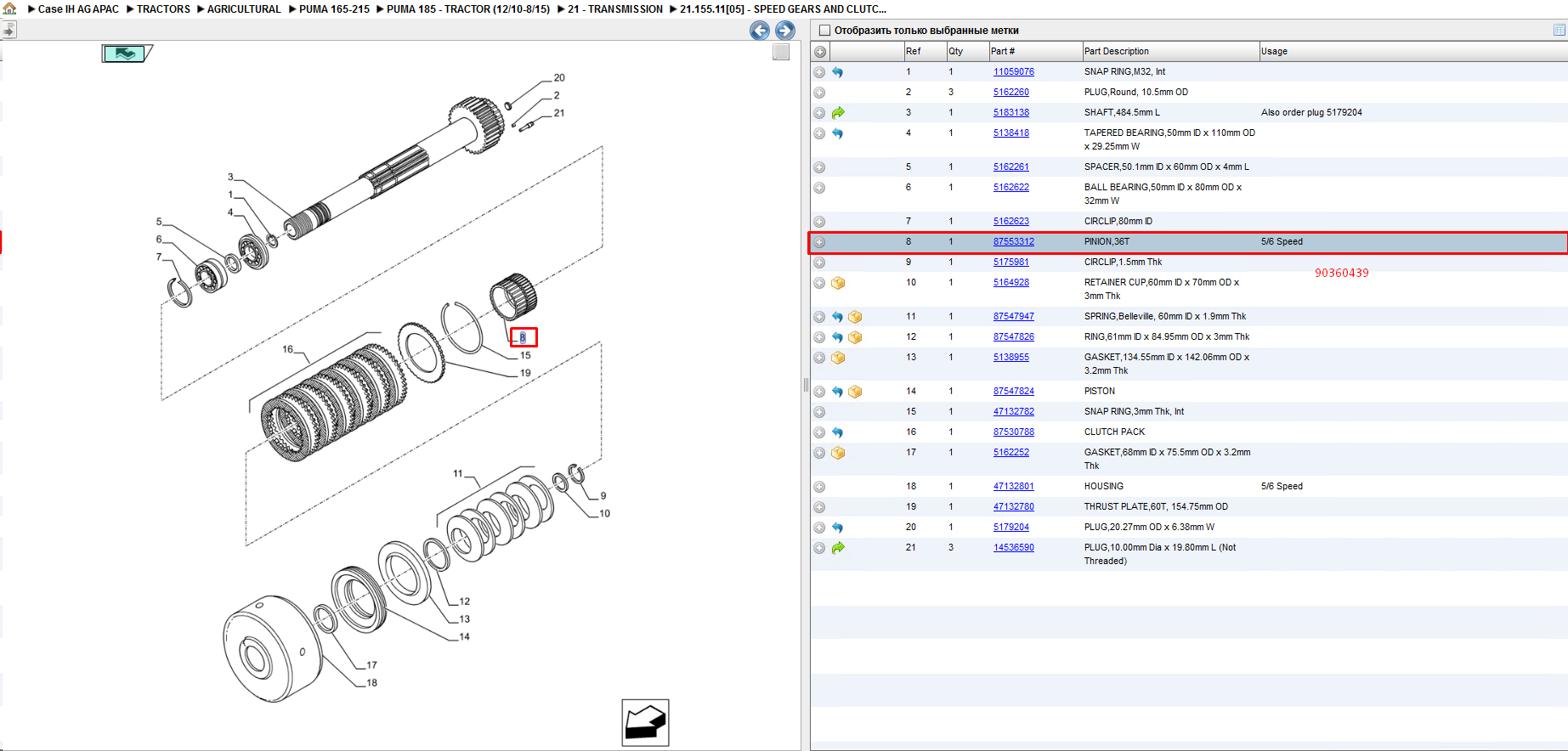
Task: Open the 21 - TRANSMISSION breadcrumb
Action: (x=615, y=9)
